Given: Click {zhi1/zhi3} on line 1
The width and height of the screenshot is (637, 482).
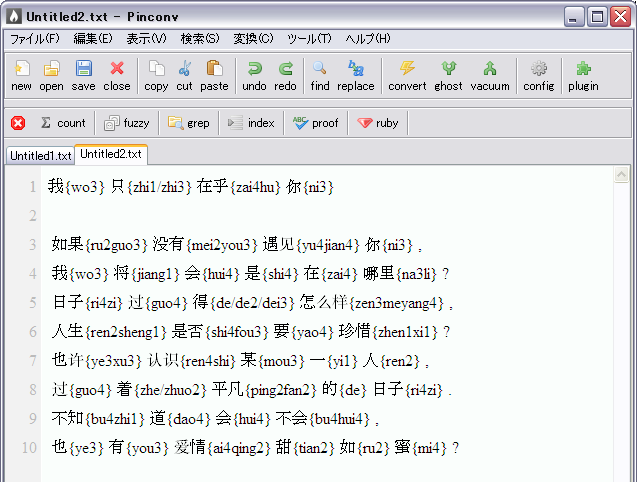Looking at the screenshot, I should tap(159, 187).
